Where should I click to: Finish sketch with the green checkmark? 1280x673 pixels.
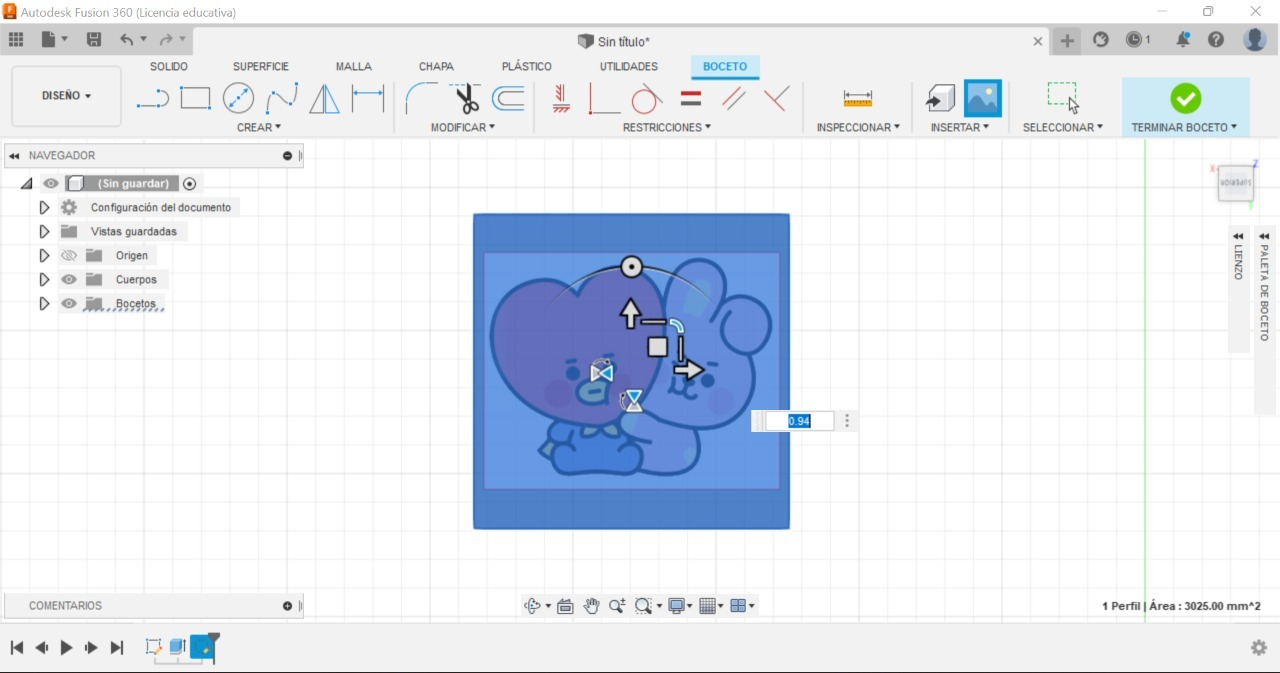pos(1186,98)
